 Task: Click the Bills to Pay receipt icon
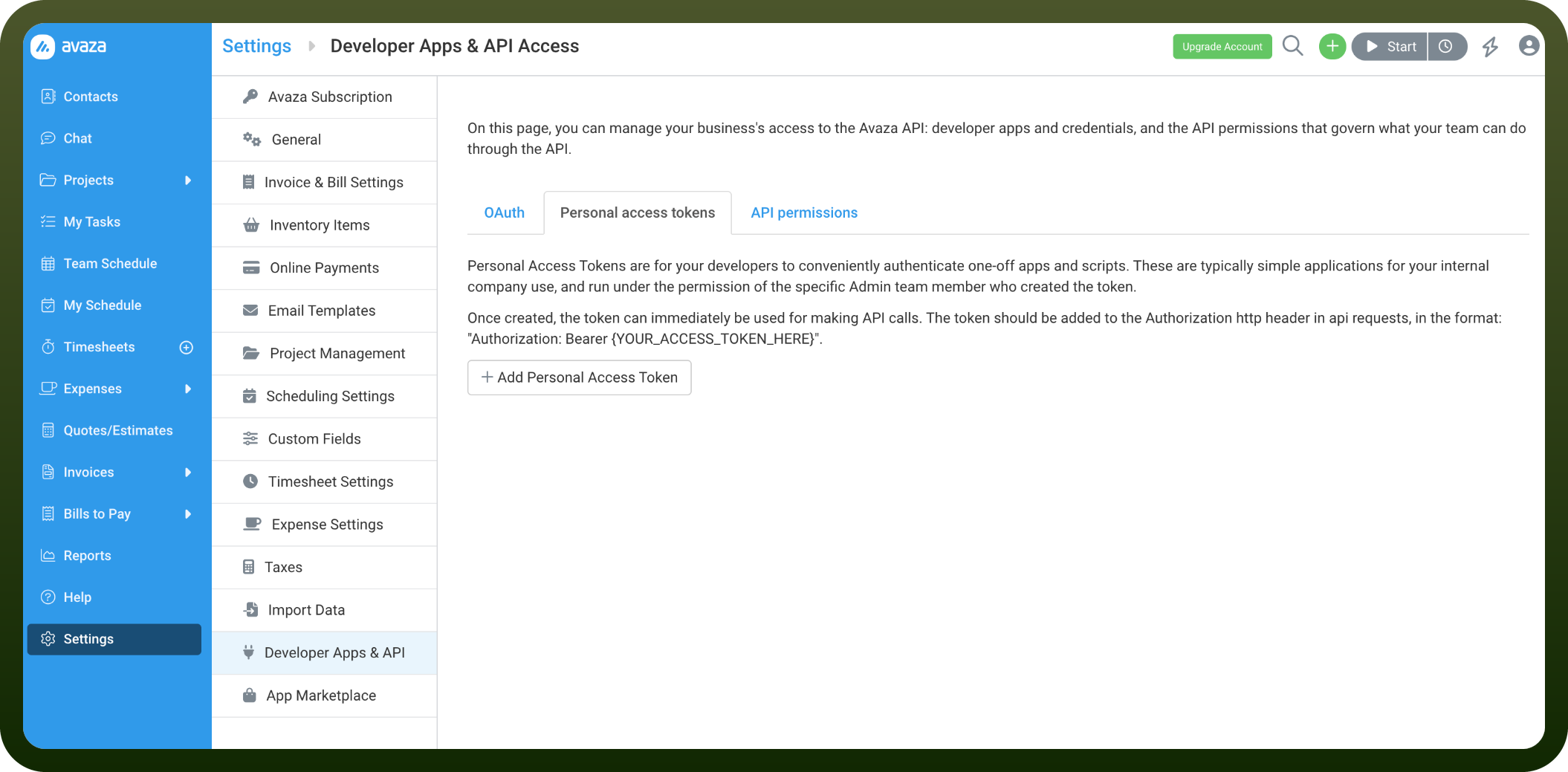click(x=48, y=513)
